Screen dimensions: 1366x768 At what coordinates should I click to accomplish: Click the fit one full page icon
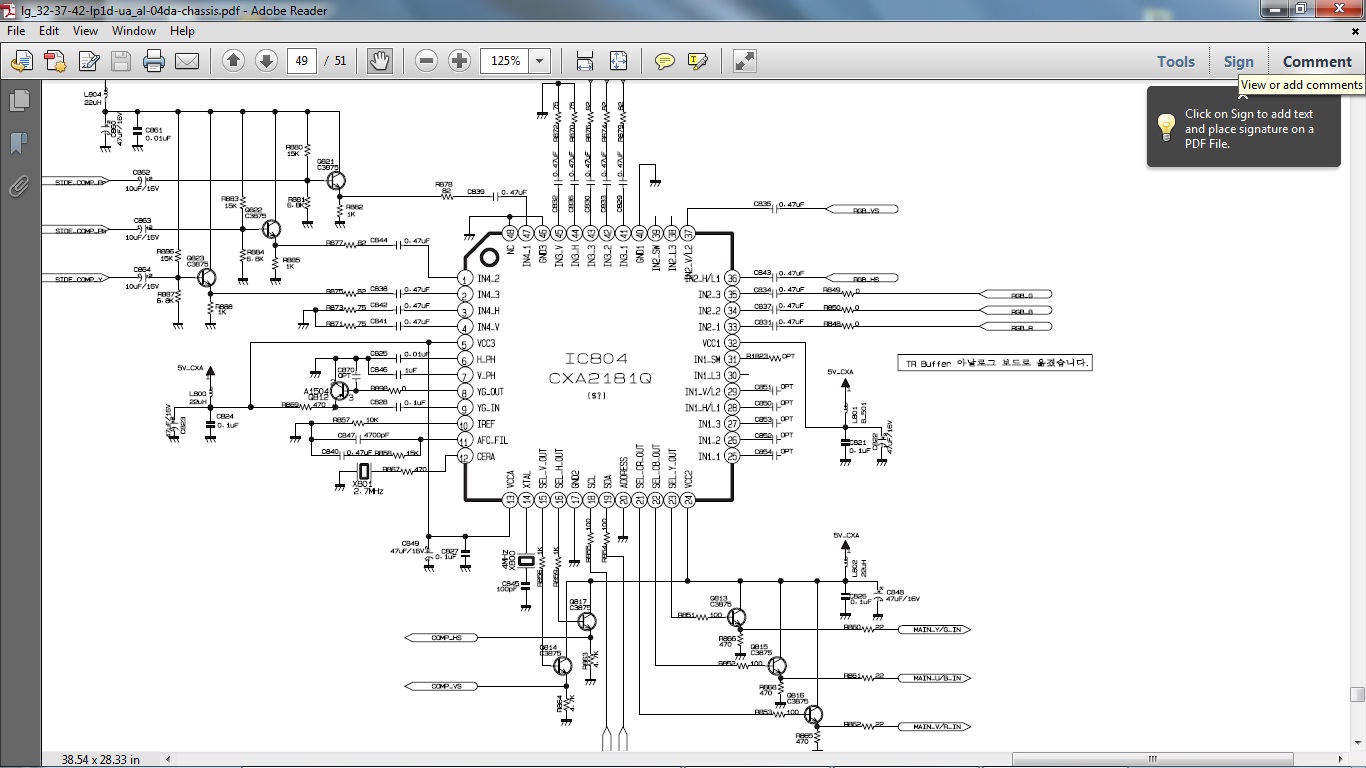pyautogui.click(x=619, y=61)
